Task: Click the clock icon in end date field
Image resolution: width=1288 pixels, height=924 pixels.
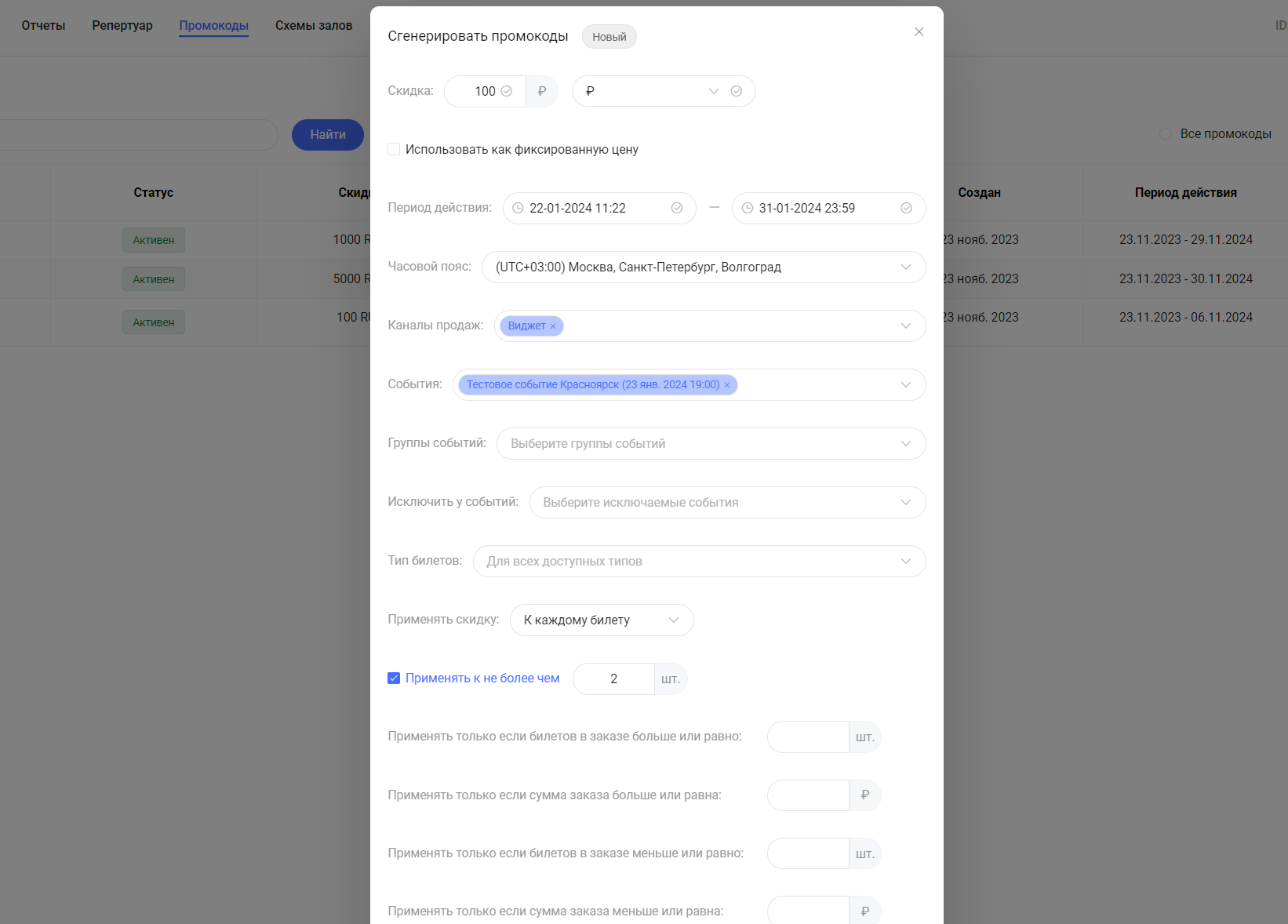Action: coord(748,208)
